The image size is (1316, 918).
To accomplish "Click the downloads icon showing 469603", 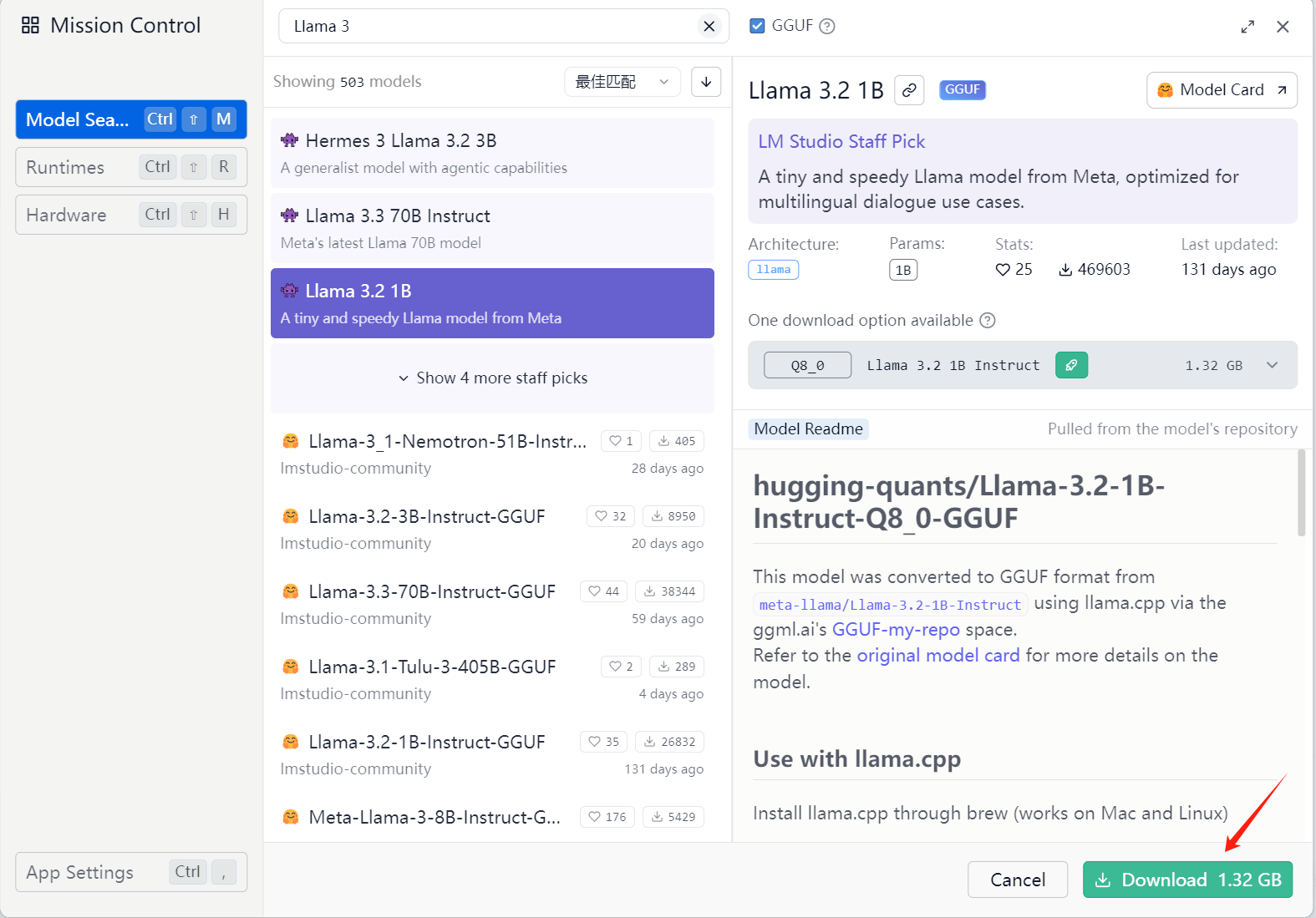I will 1065,270.
